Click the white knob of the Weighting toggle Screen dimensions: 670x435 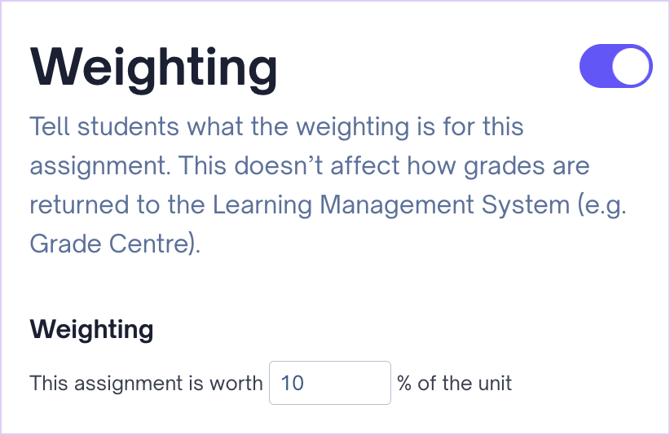[x=632, y=66]
